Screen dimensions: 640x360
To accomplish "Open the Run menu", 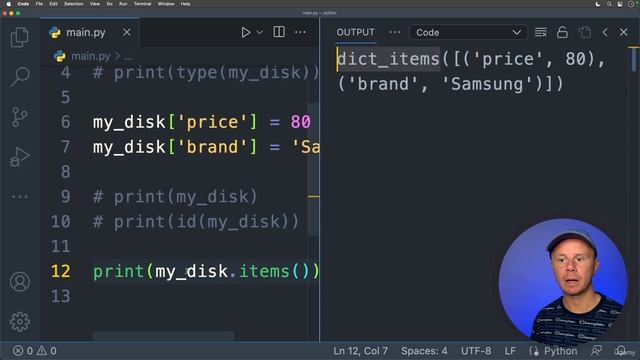I will click(x=123, y=4).
